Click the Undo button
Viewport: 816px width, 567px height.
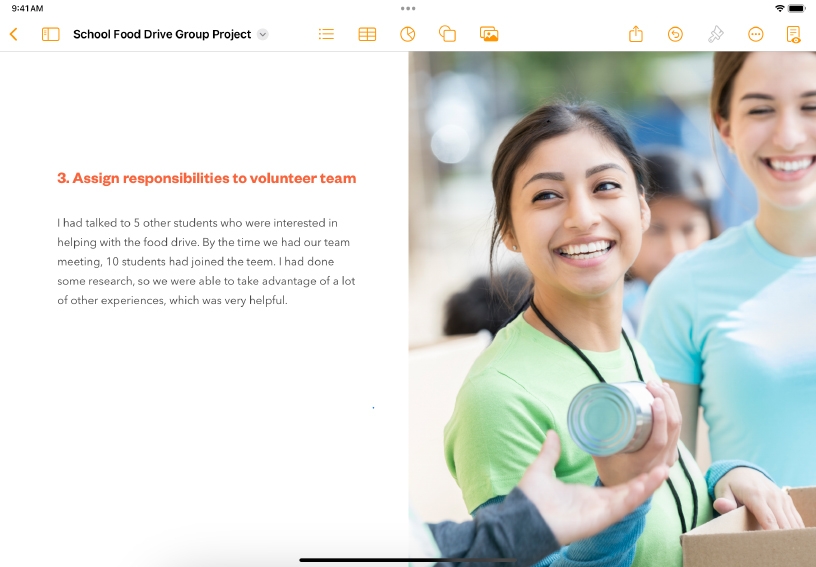[x=675, y=34]
